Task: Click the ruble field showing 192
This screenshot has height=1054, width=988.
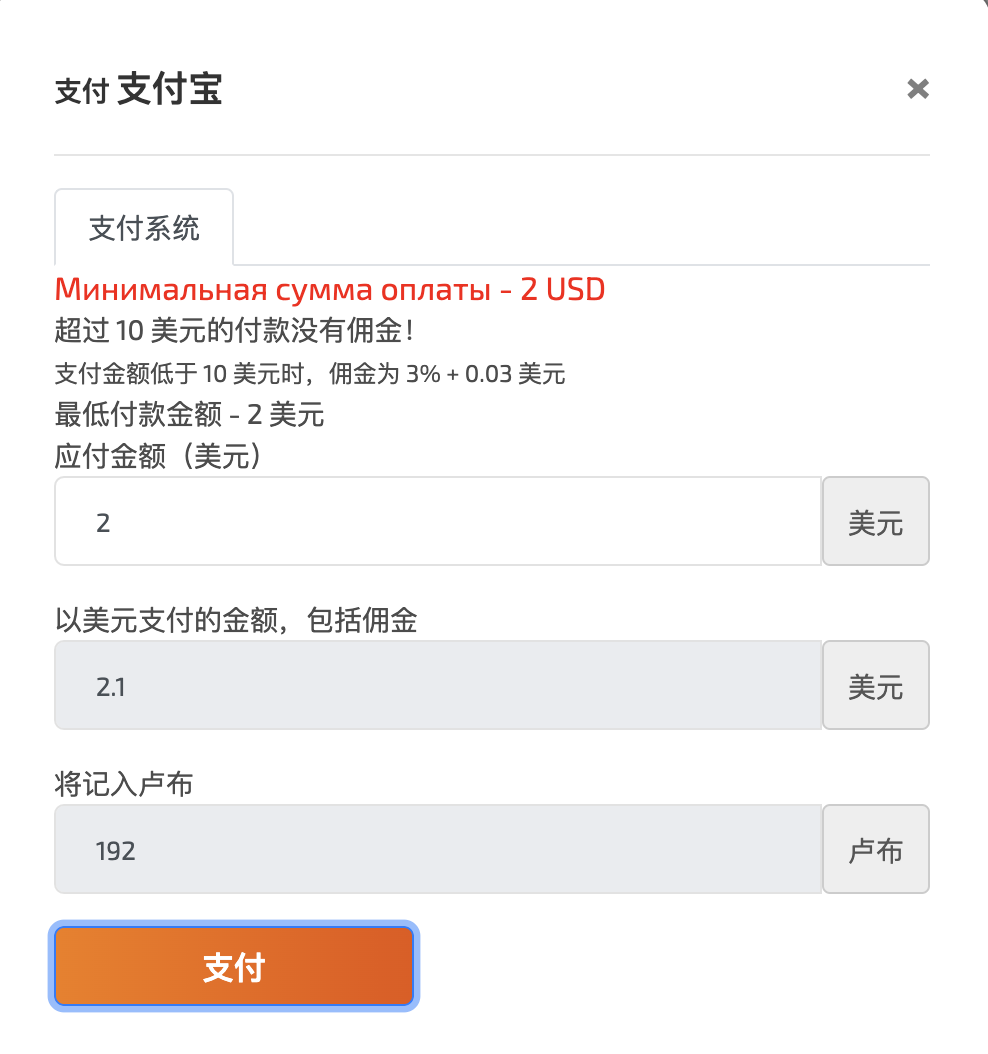Action: click(438, 849)
